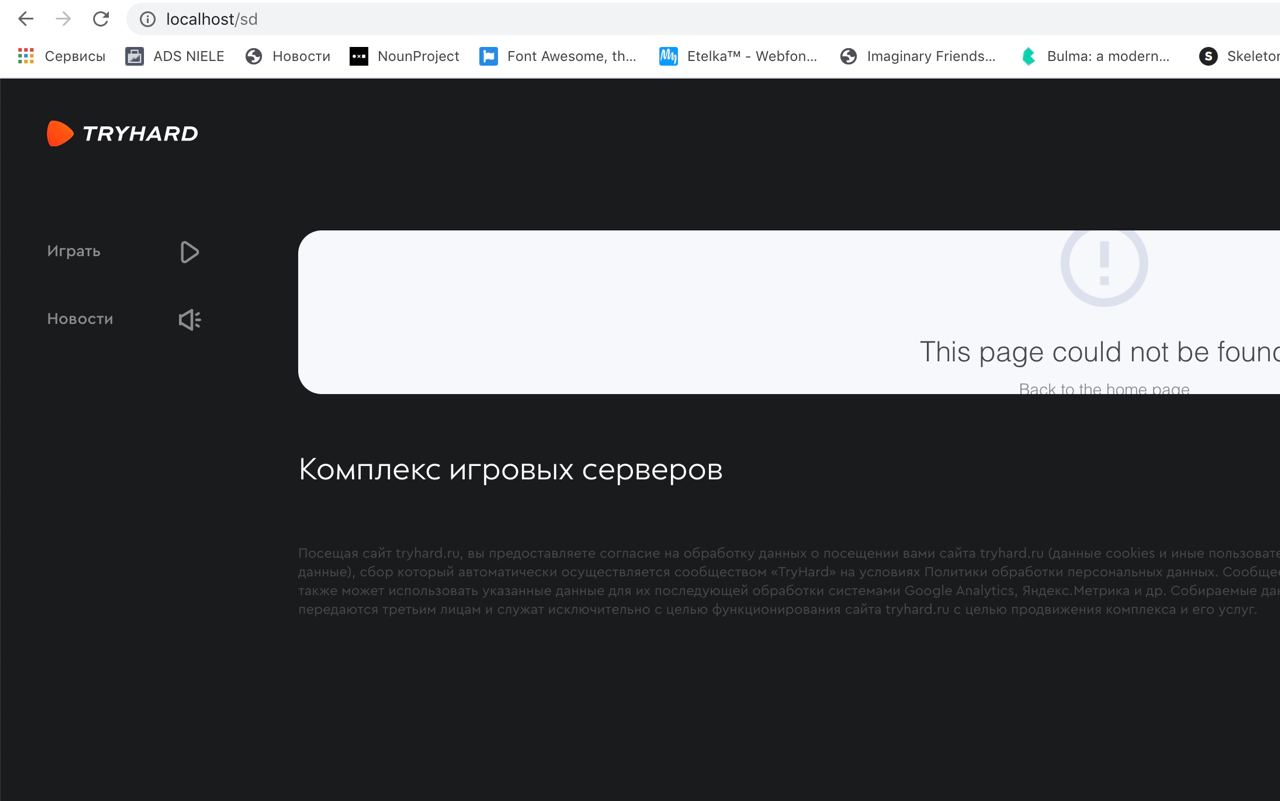1280x801 pixels.
Task: Click the play triangle icon beside Играть
Action: (x=189, y=252)
